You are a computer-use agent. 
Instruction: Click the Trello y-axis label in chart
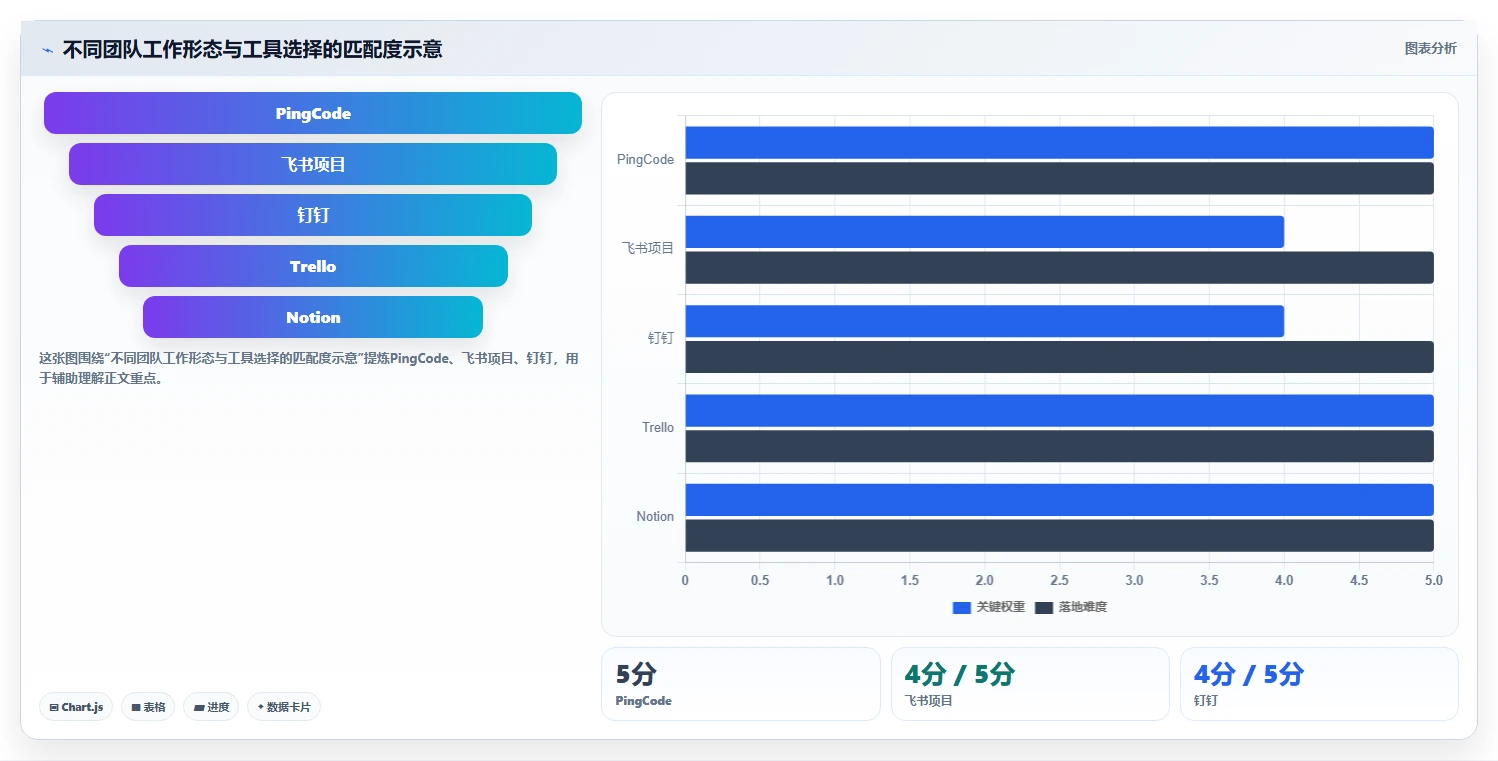pos(658,428)
